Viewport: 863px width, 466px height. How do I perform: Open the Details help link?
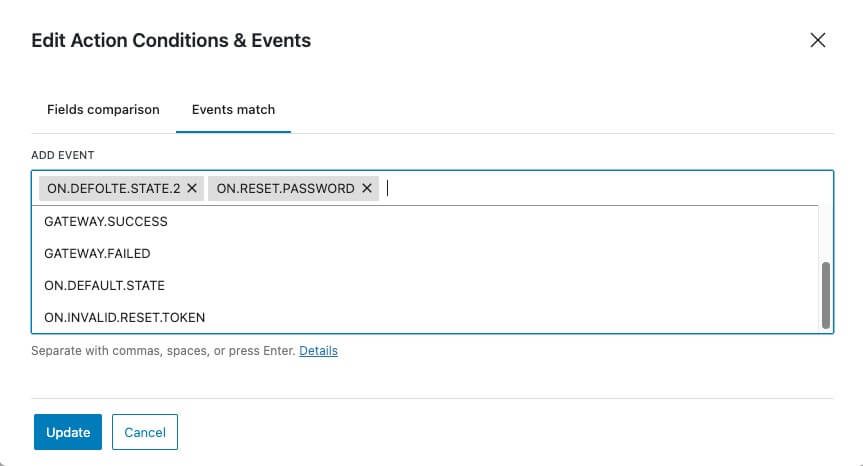point(318,351)
